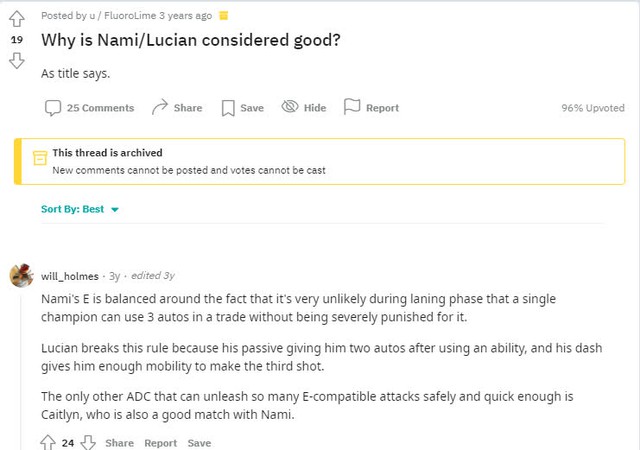Click the comments speech bubble icon
Image resolution: width=640 pixels, height=450 pixels.
[53, 108]
